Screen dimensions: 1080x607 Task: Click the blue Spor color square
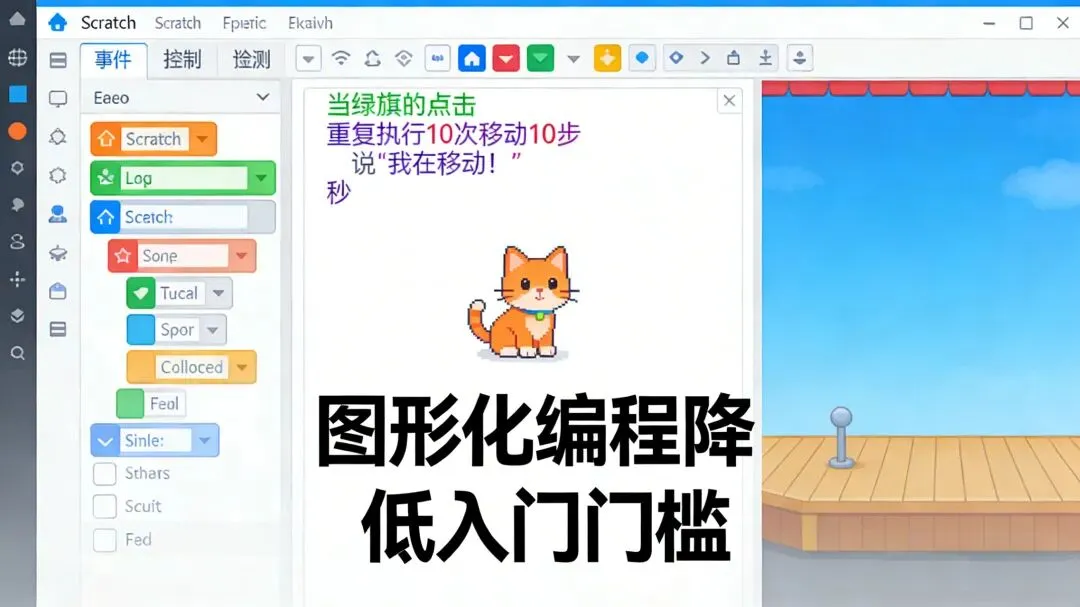(141, 329)
